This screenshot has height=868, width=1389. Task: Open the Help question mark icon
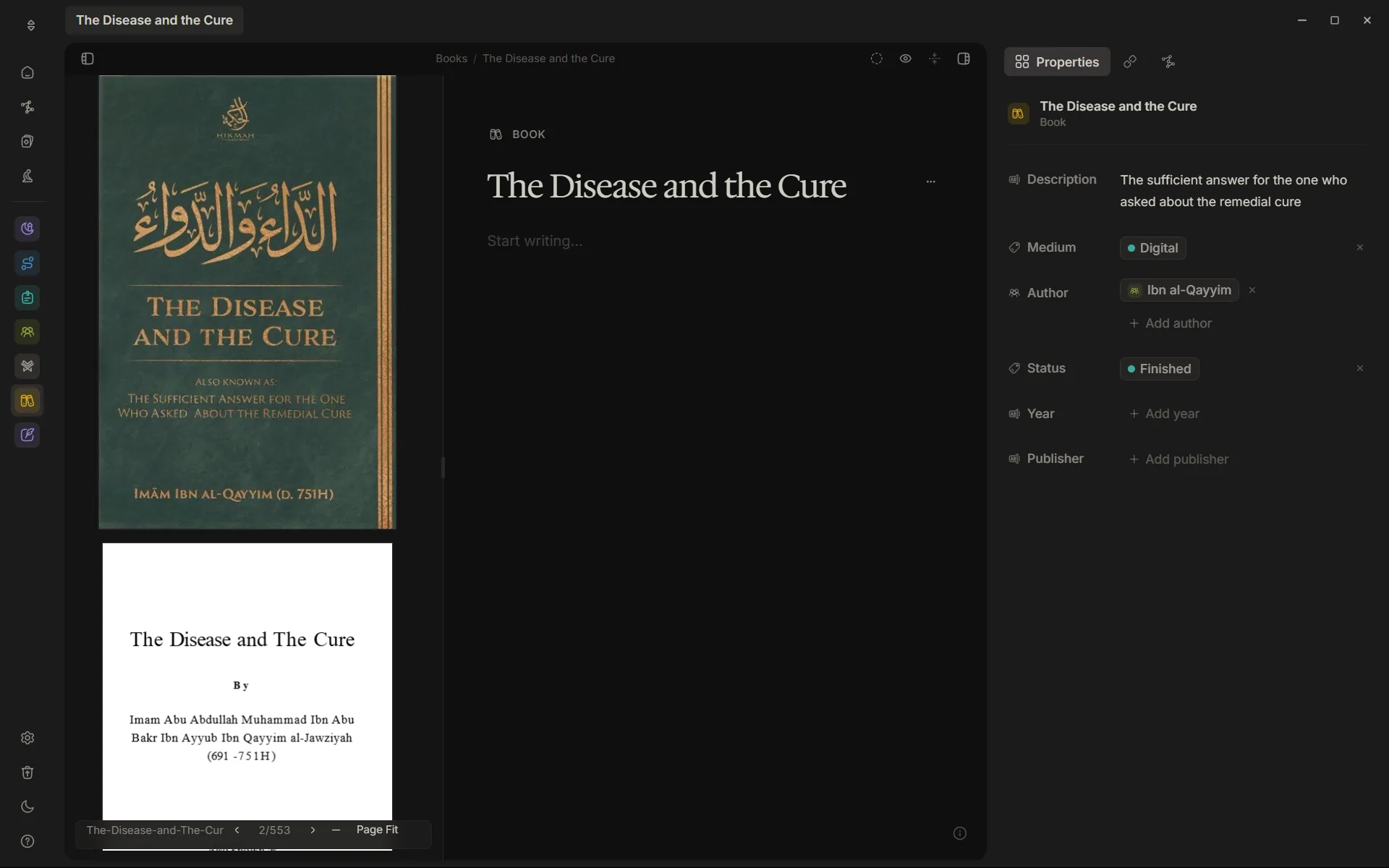tap(27, 841)
